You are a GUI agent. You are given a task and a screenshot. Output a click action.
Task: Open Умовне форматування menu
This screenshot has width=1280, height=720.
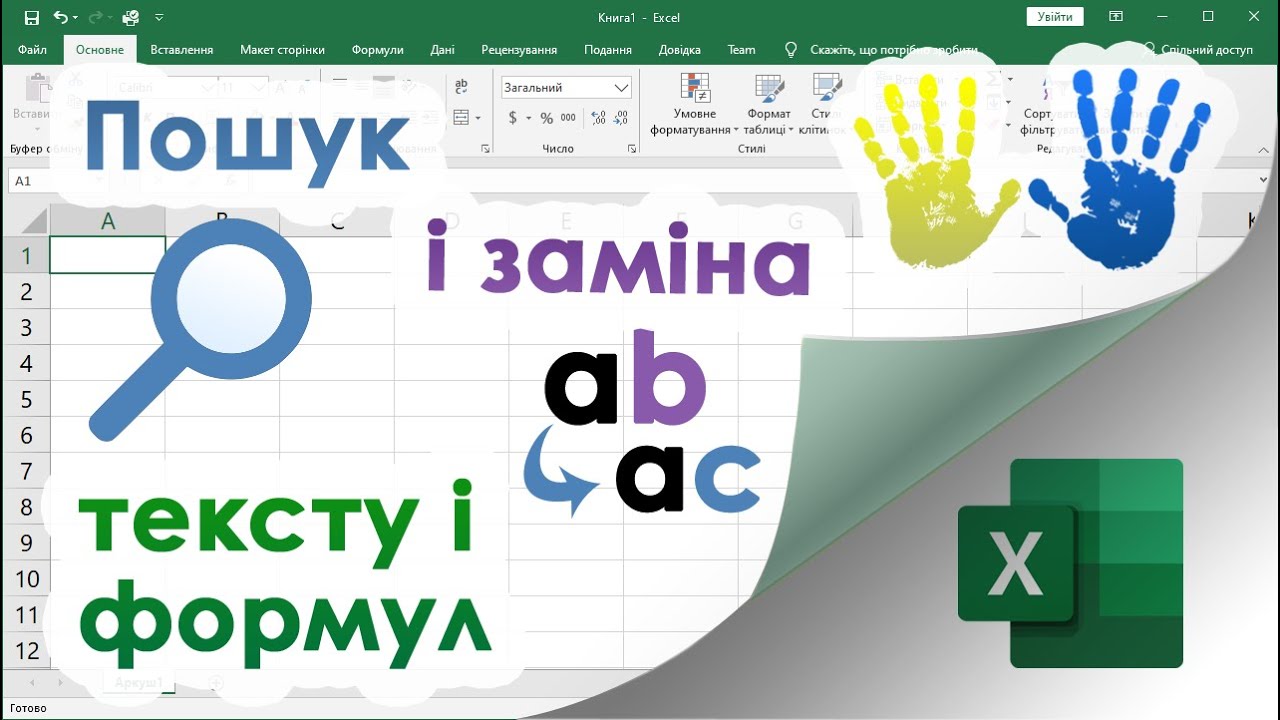[694, 105]
